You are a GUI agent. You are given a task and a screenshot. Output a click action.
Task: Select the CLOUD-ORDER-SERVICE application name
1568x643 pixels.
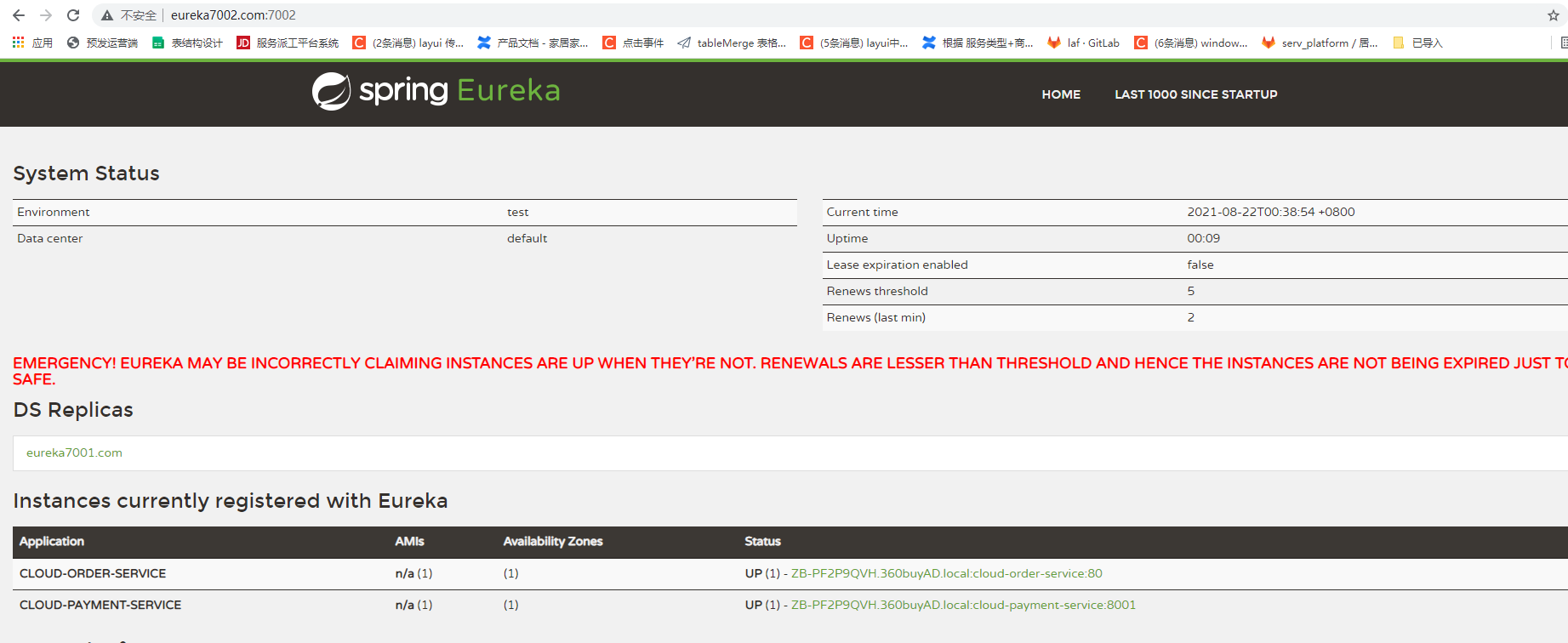[x=93, y=573]
